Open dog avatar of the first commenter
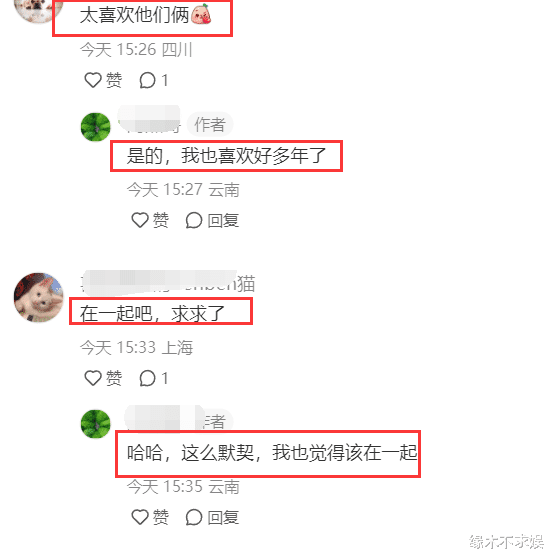The image size is (551, 559). 38,11
